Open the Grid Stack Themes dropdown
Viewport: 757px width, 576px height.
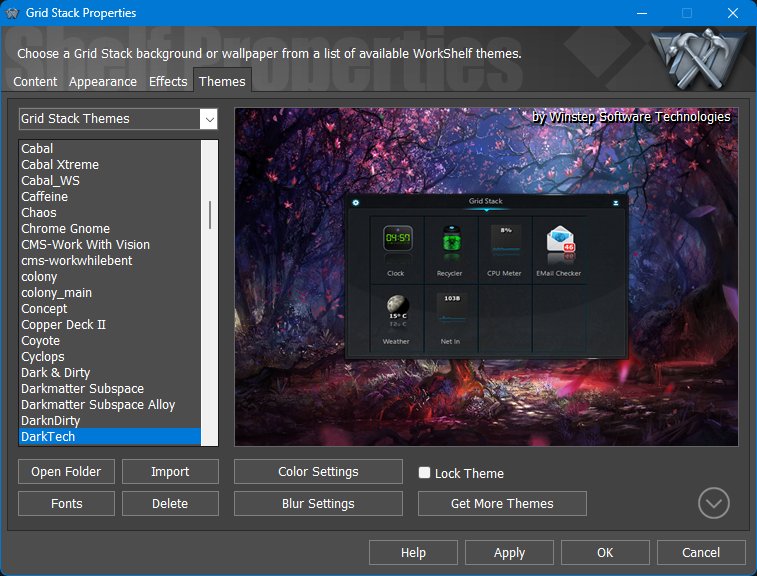pos(118,119)
